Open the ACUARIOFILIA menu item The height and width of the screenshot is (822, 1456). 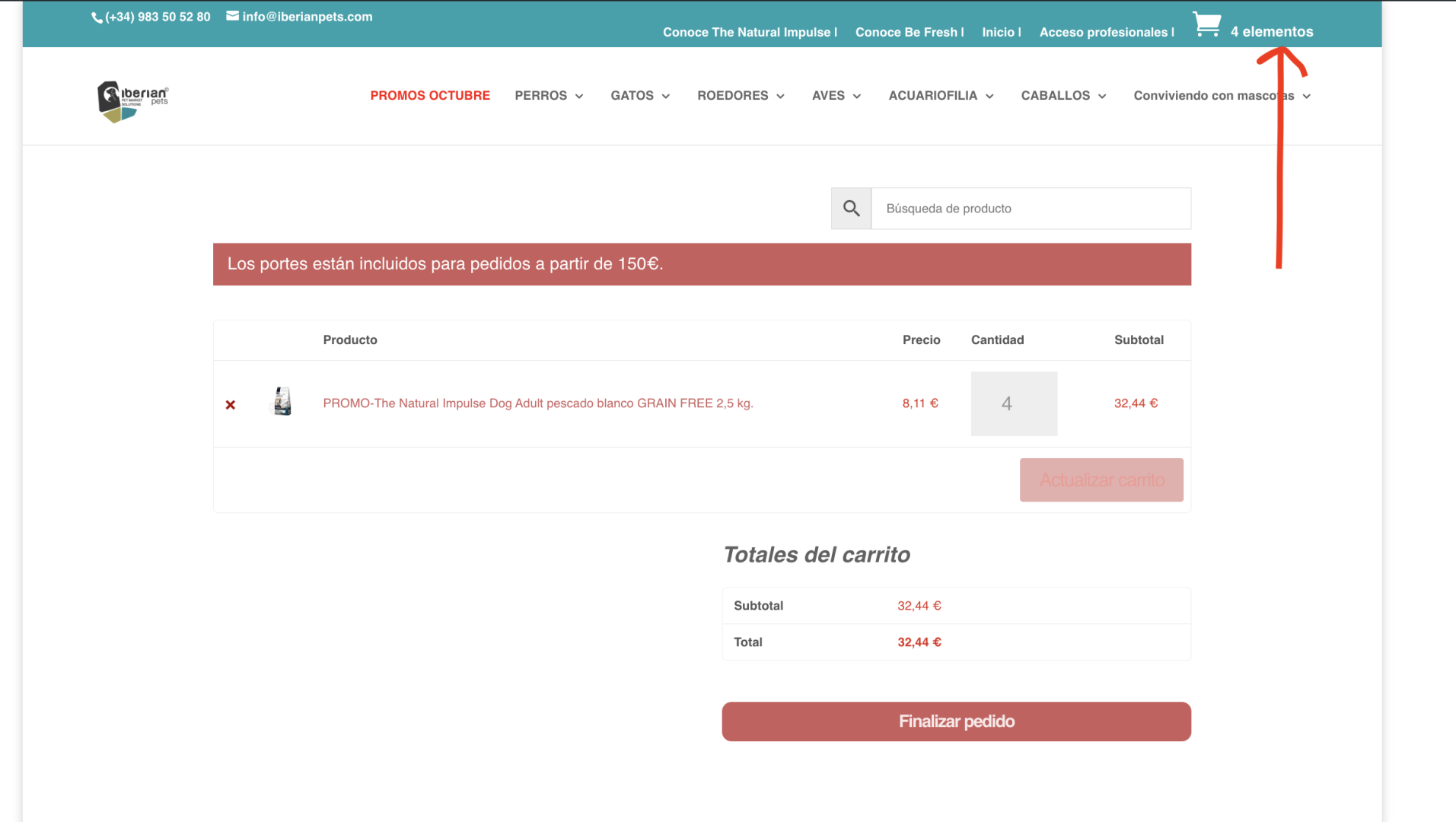(x=932, y=96)
